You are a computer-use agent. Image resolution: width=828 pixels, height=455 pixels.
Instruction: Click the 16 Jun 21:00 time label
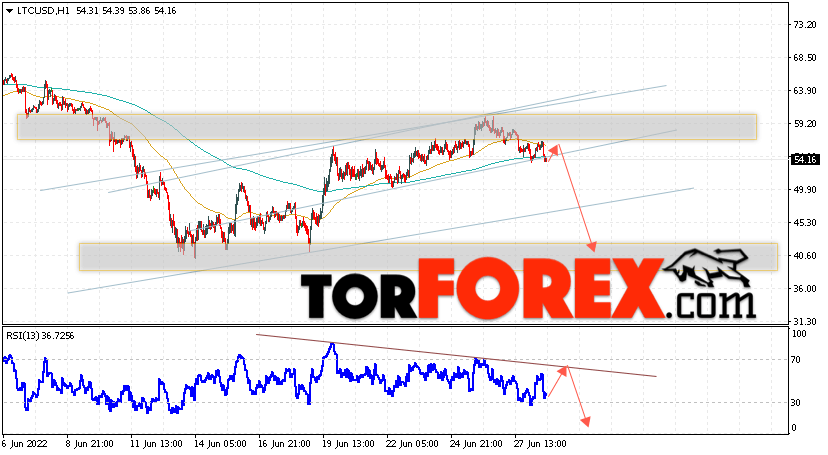pyautogui.click(x=284, y=444)
